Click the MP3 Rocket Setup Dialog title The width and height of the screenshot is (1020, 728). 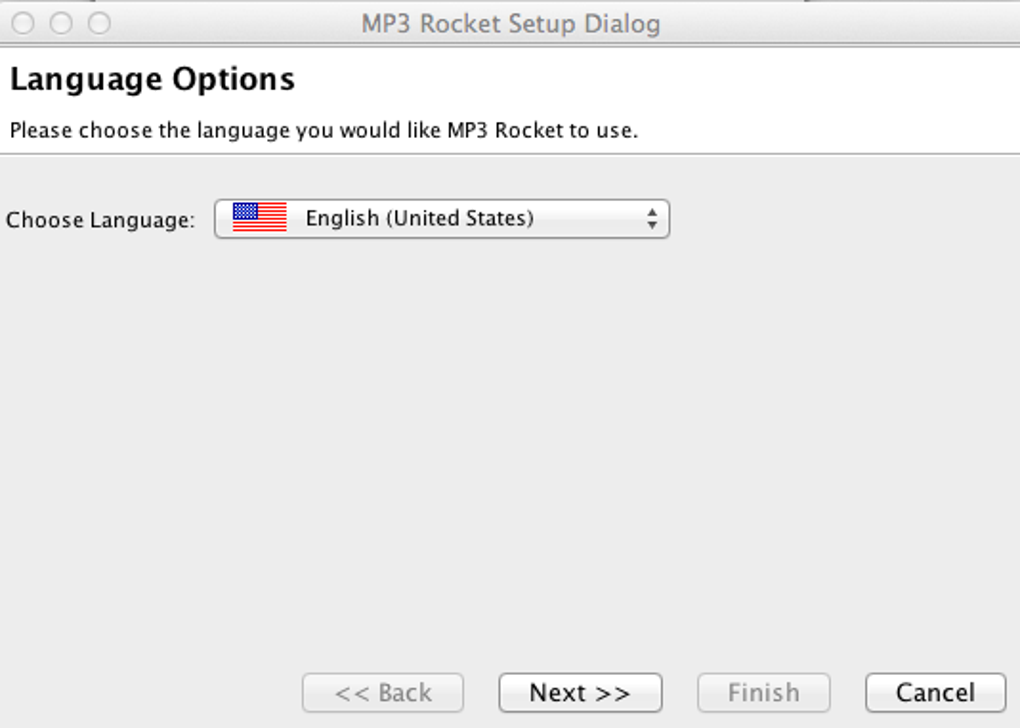(x=510, y=23)
